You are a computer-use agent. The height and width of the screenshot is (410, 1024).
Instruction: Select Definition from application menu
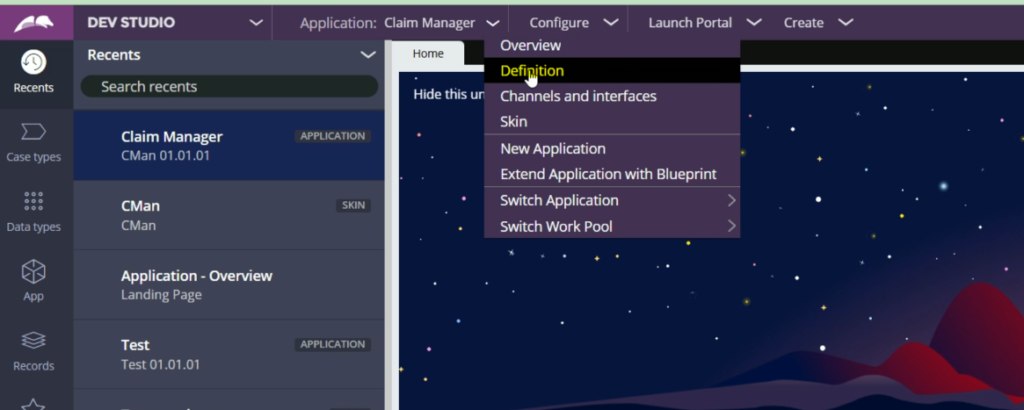tap(612, 71)
